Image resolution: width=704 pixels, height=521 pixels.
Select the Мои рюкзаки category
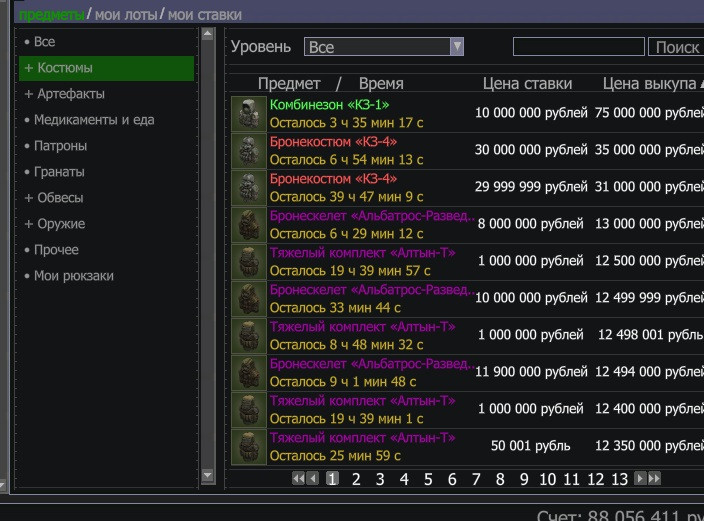[x=69, y=276]
